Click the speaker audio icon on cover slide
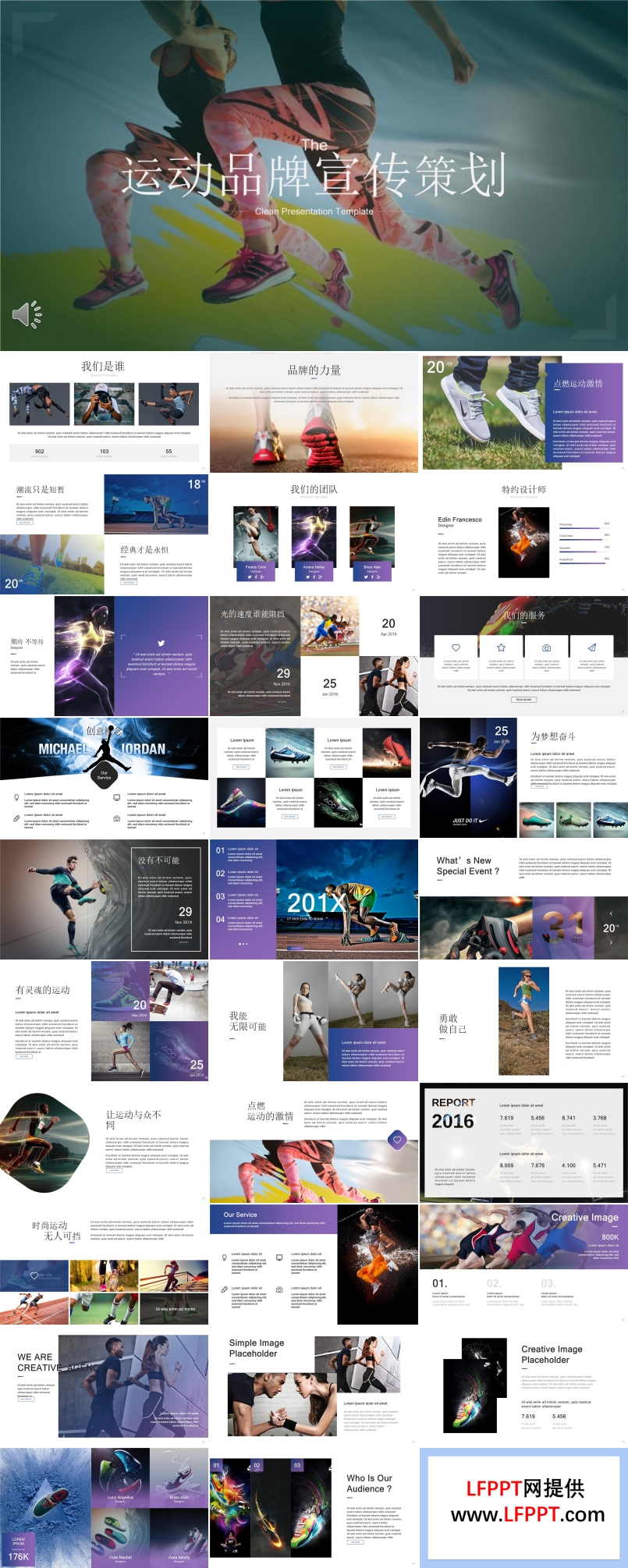Screen dimensions: 628x1568 point(27,314)
